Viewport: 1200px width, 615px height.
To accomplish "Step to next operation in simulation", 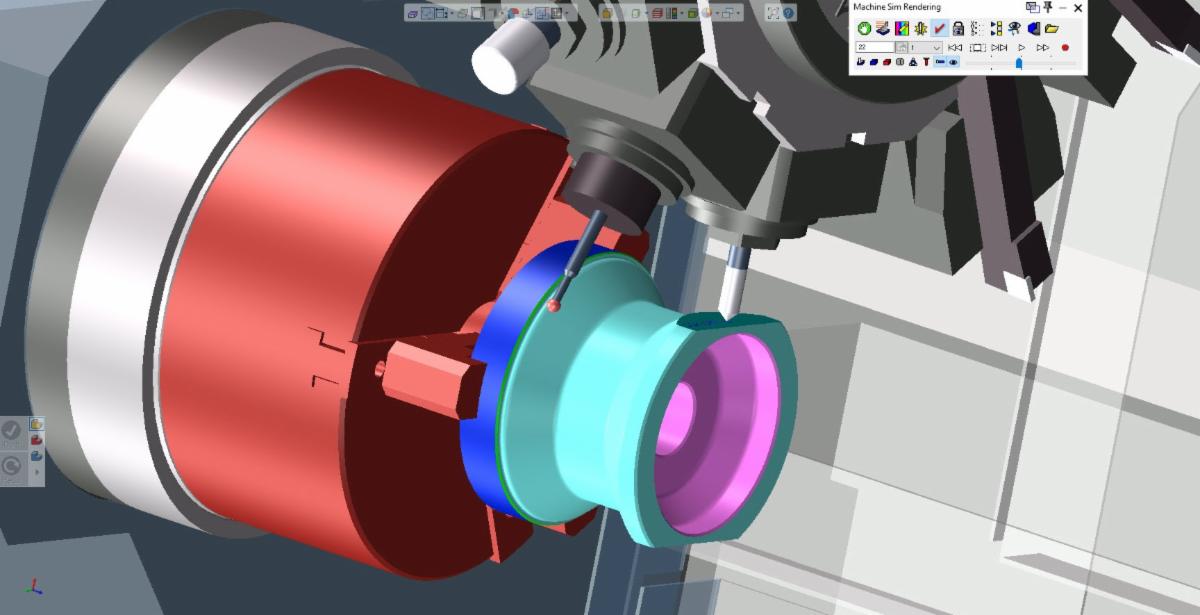I will [x=999, y=47].
